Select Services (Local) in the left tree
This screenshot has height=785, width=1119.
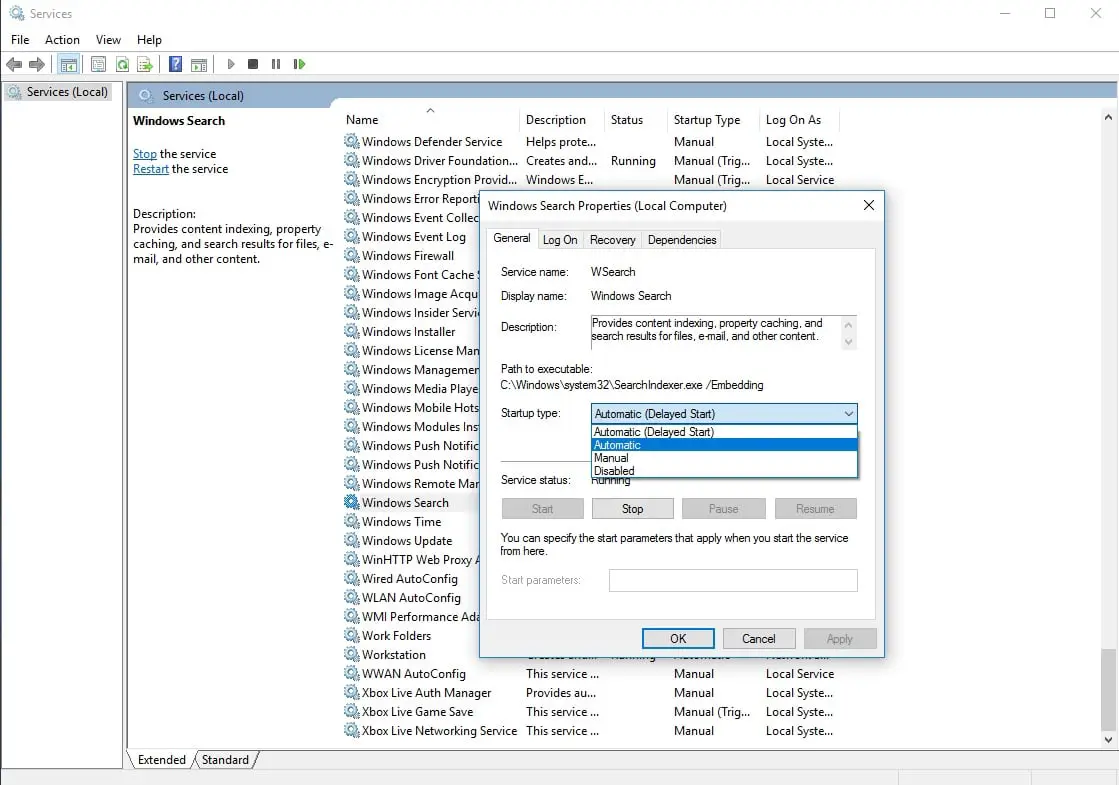point(59,91)
